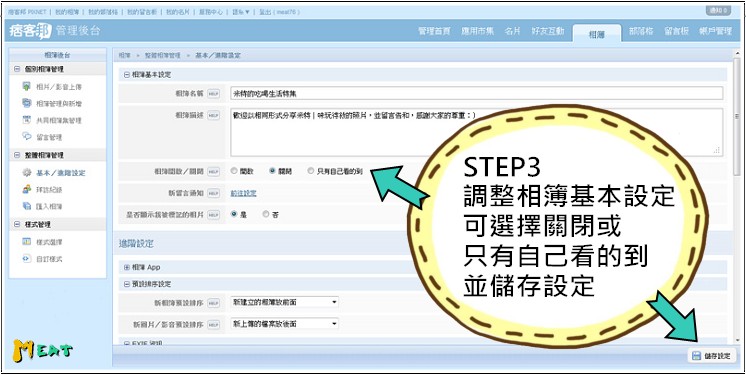
Task: Open the 帳戶管理 tab
Action: click(715, 31)
